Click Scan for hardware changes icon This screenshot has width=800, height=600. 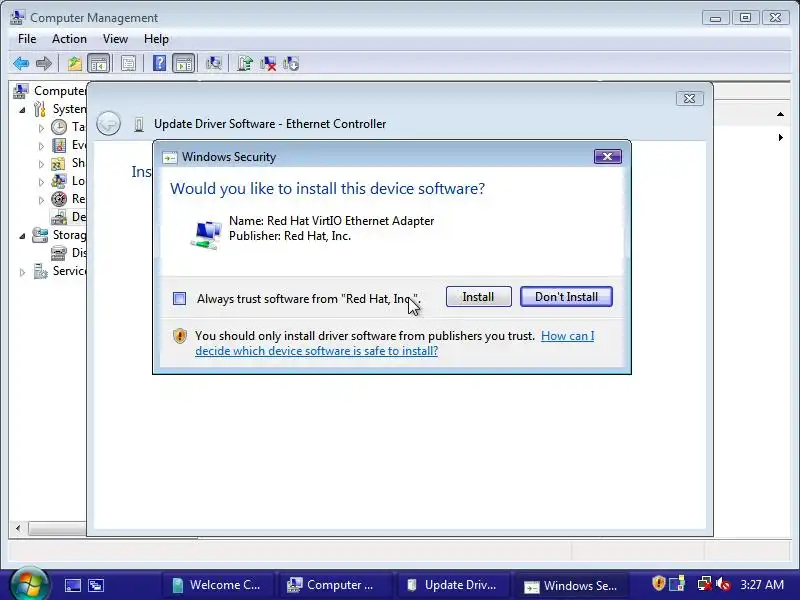point(213,64)
